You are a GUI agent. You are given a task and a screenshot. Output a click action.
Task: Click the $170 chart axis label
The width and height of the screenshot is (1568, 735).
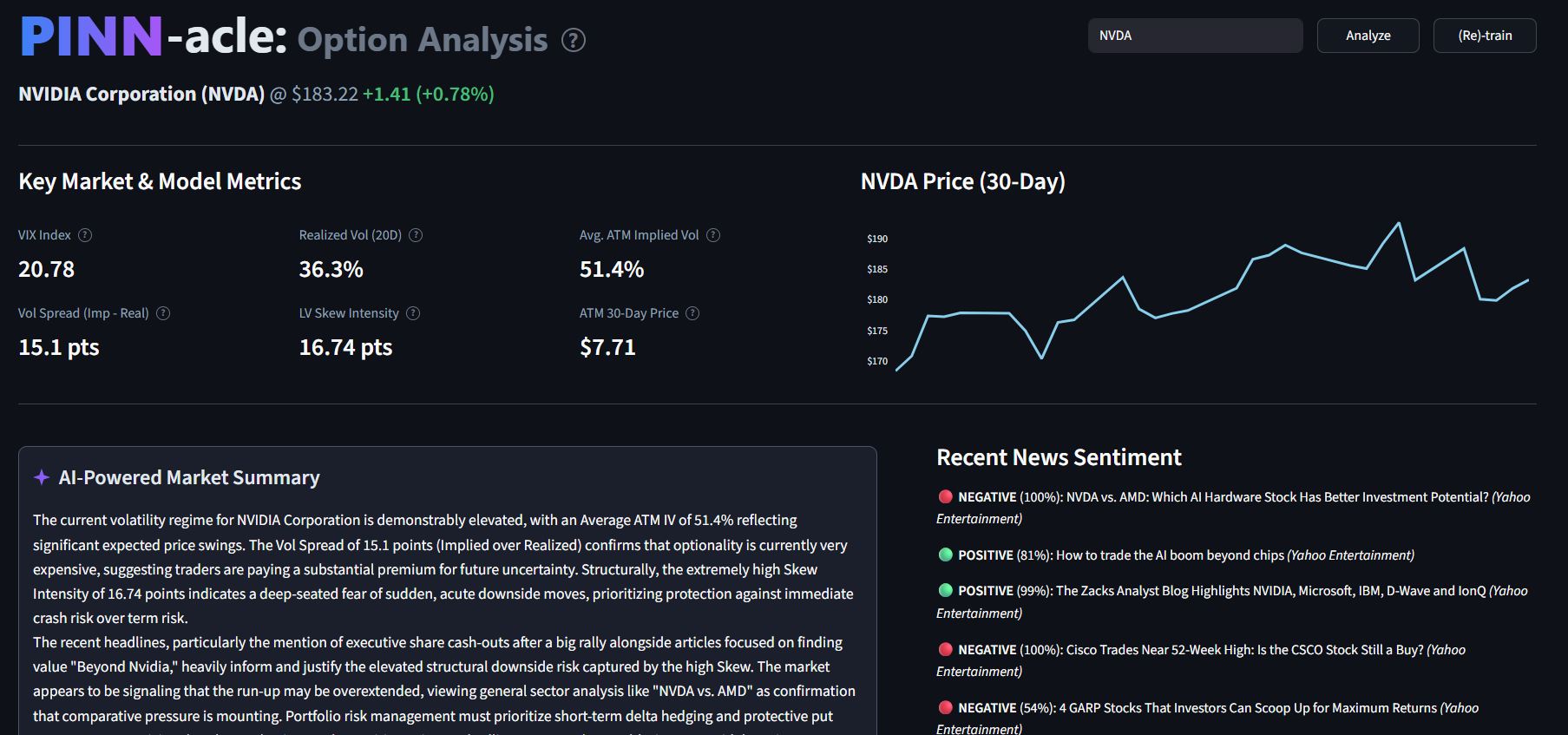pyautogui.click(x=877, y=361)
